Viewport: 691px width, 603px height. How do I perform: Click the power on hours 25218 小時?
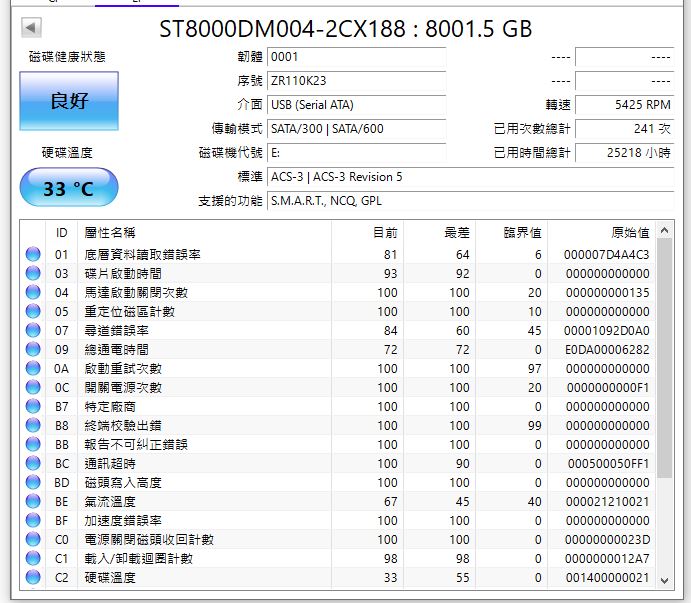[625, 153]
